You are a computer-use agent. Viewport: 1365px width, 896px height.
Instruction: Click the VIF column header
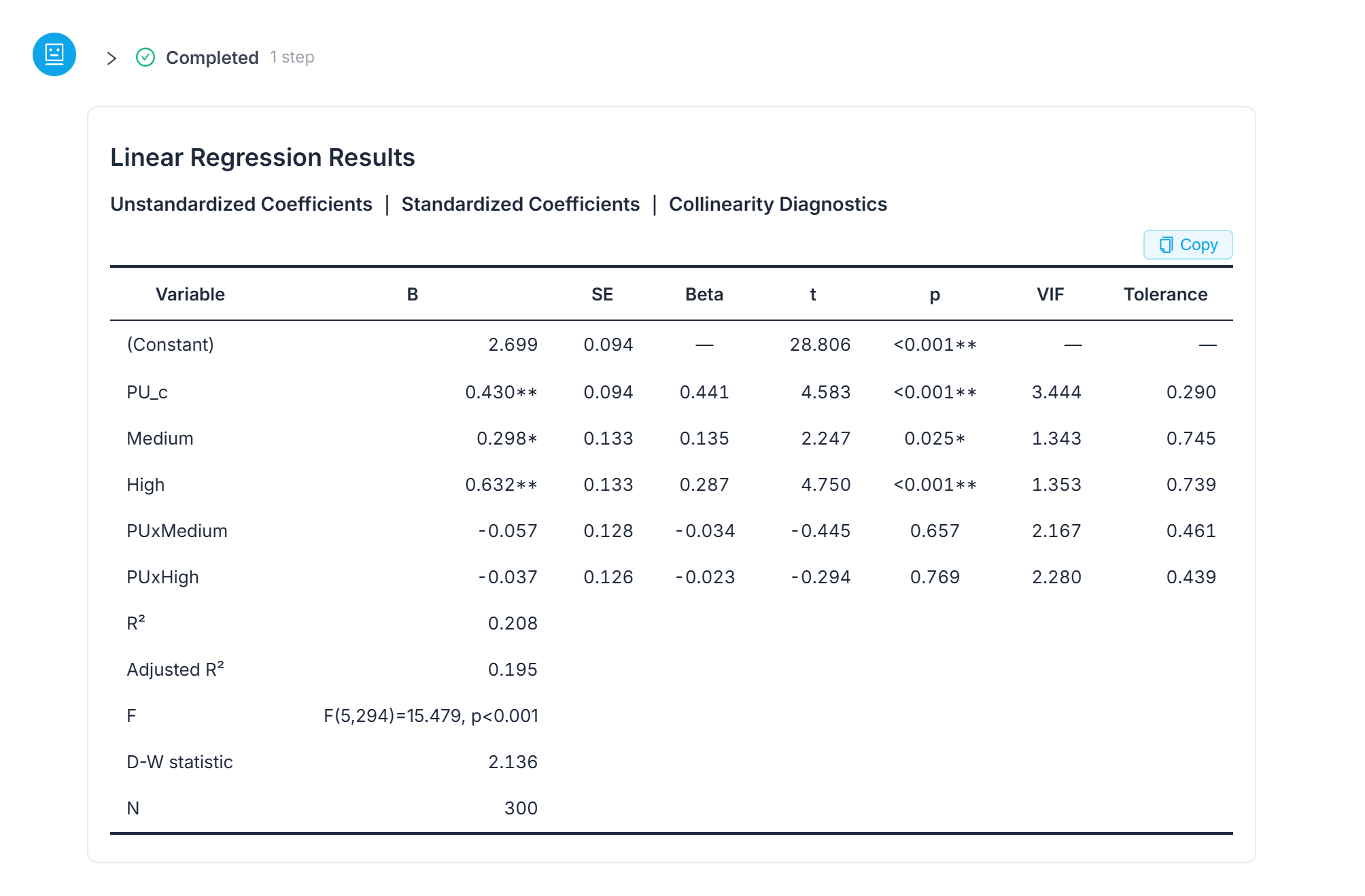point(1050,294)
